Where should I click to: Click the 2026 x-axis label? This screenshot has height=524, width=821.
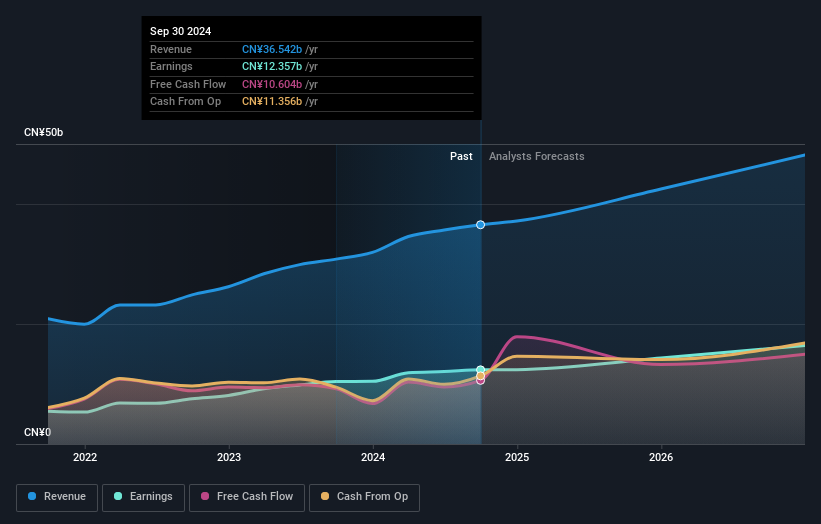[x=661, y=458]
